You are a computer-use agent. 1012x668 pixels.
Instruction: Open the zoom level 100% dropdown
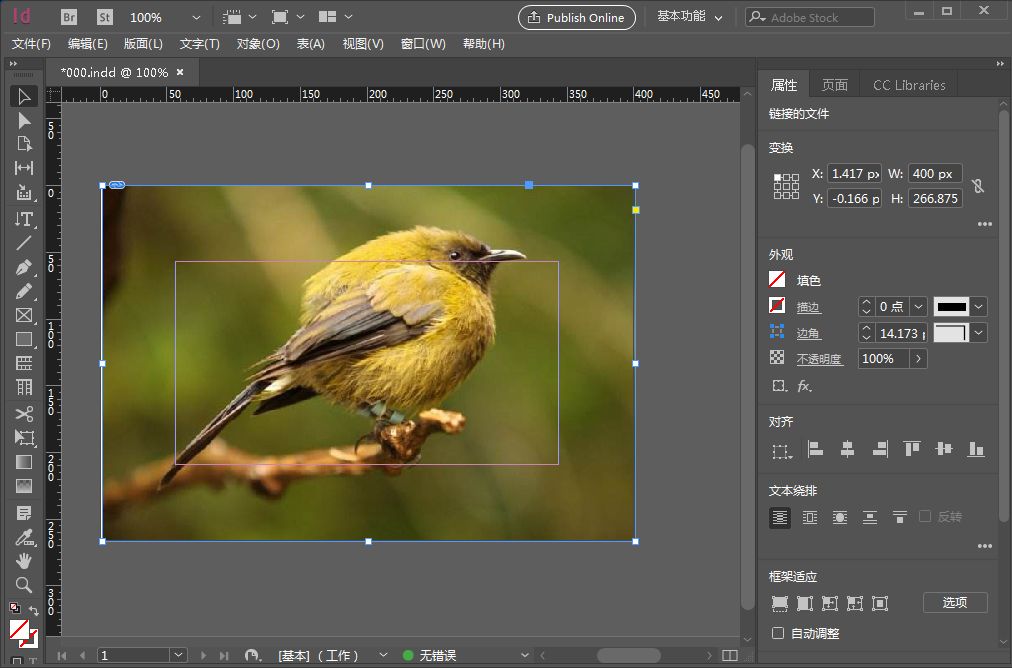(195, 18)
